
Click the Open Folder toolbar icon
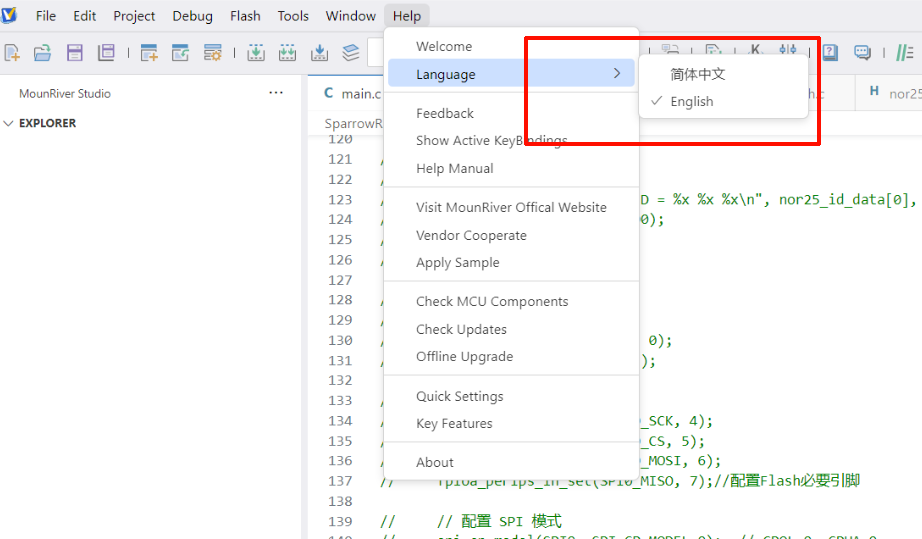coord(42,53)
